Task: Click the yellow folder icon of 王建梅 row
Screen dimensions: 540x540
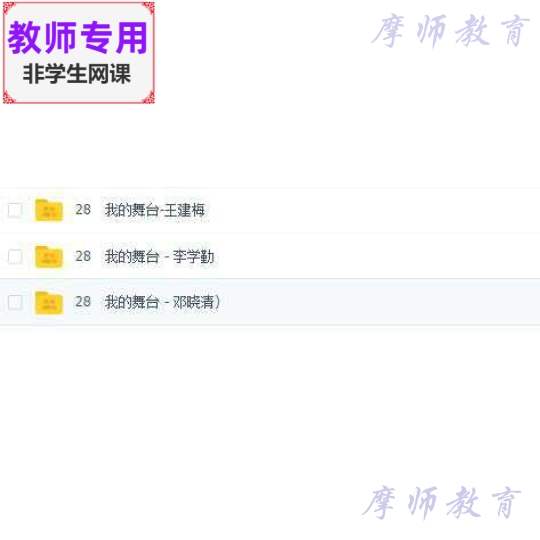Action: click(x=49, y=210)
